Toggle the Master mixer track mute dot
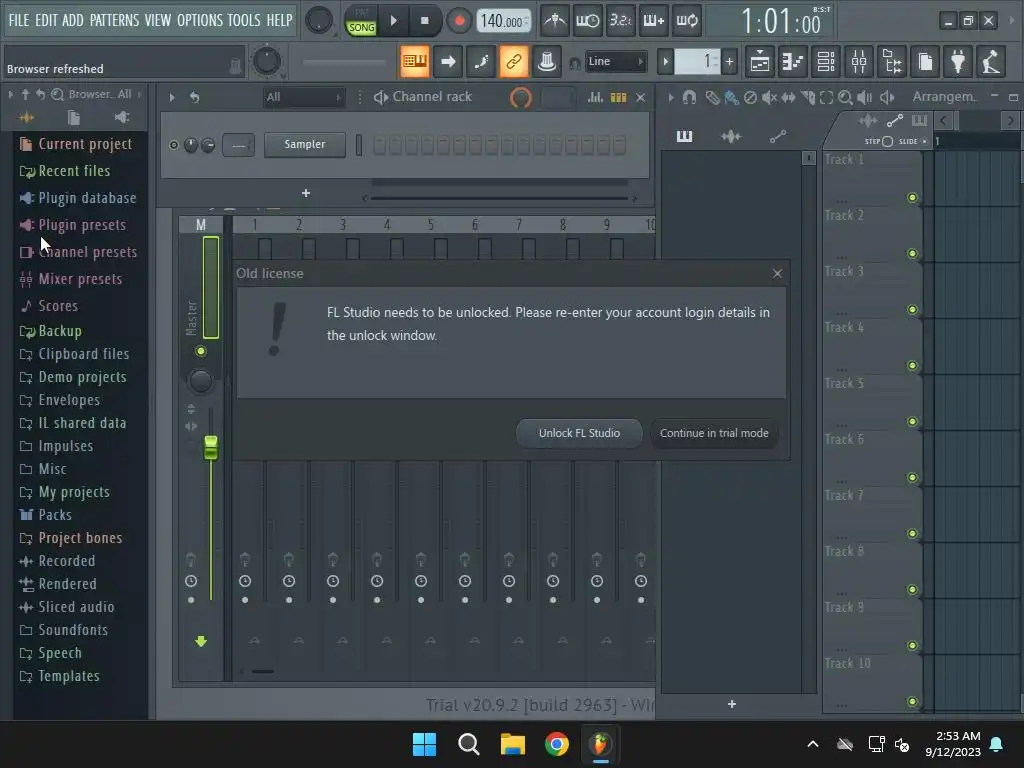 201,351
